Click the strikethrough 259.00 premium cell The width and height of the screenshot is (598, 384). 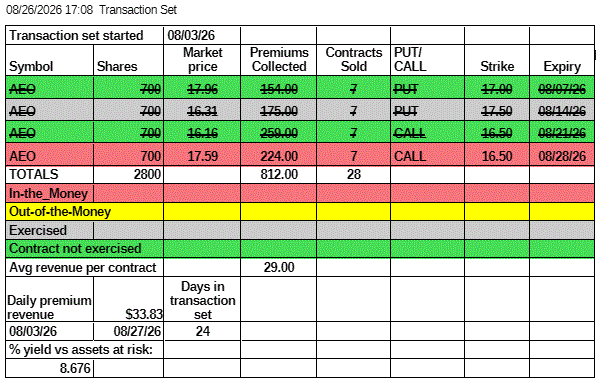[x=278, y=133]
